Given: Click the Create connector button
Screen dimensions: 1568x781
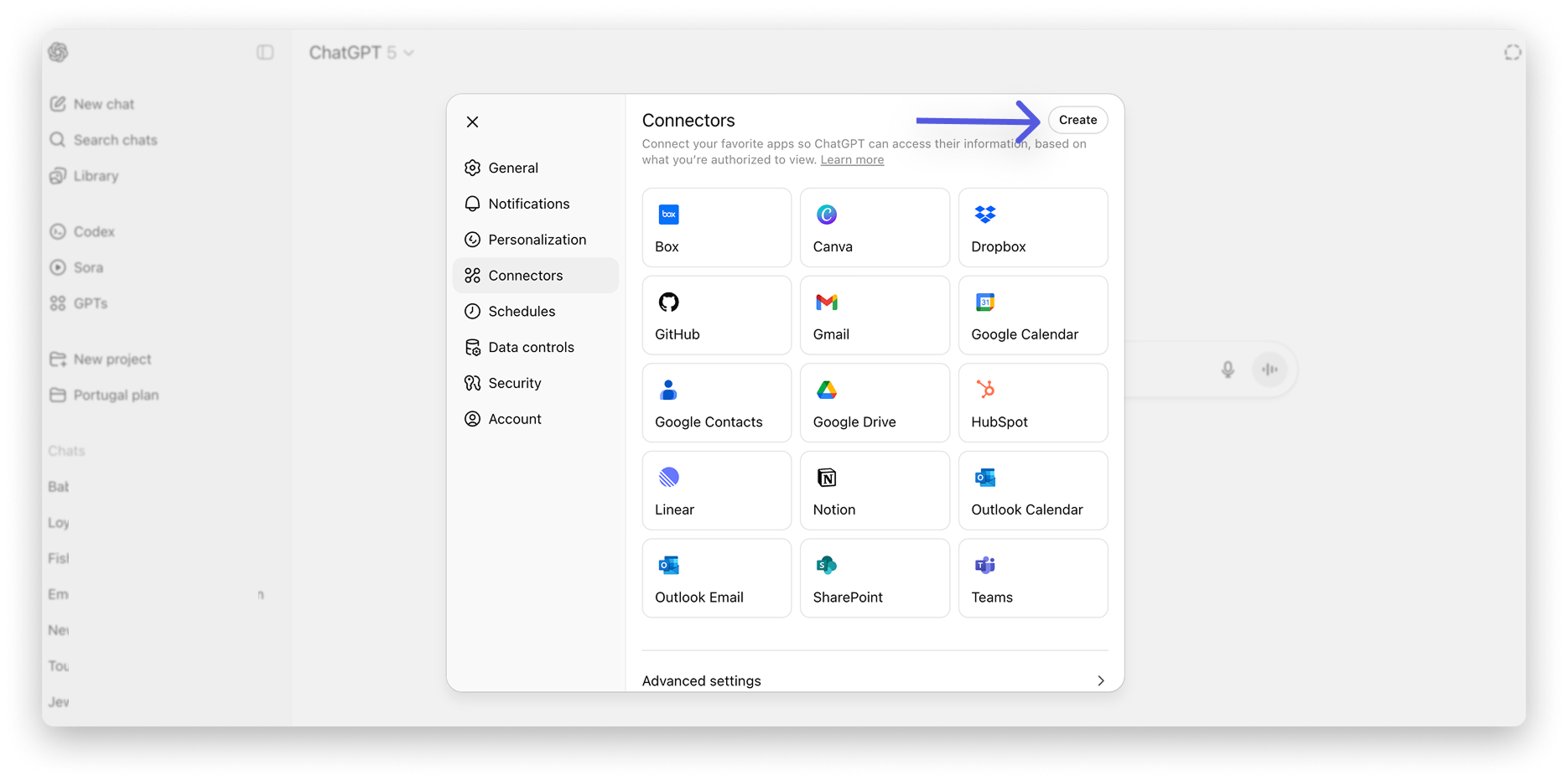Looking at the screenshot, I should 1077,120.
